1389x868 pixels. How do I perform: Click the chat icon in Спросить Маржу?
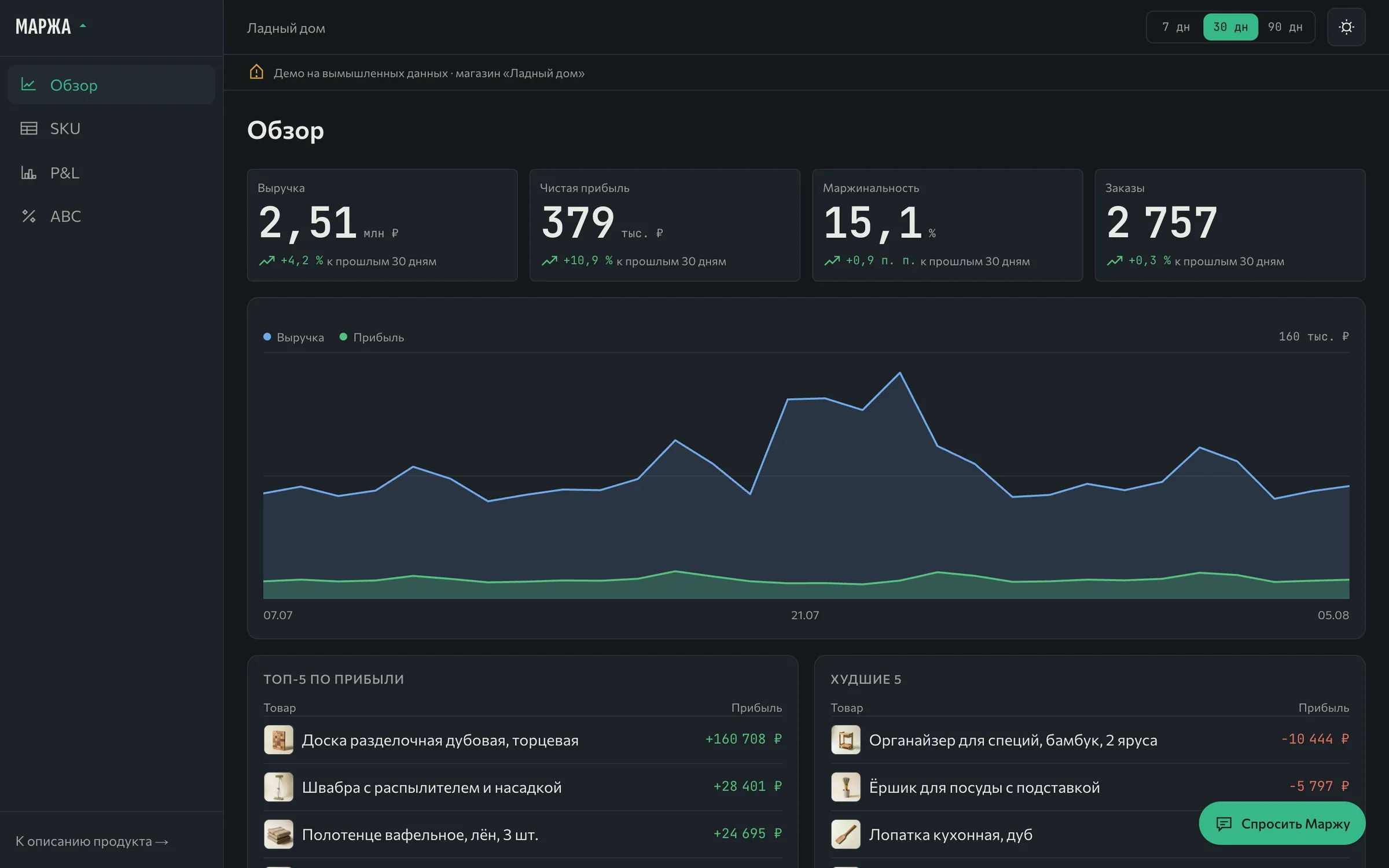(1223, 823)
